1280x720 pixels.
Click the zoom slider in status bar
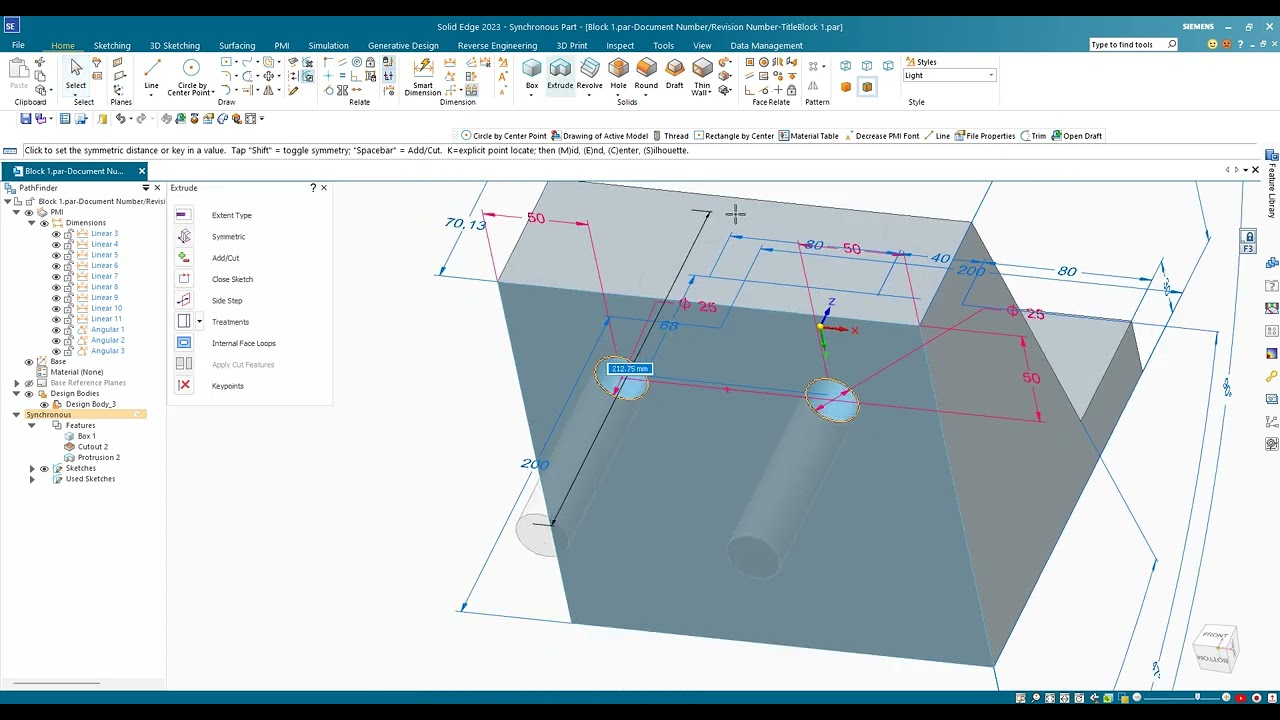pos(1198,697)
